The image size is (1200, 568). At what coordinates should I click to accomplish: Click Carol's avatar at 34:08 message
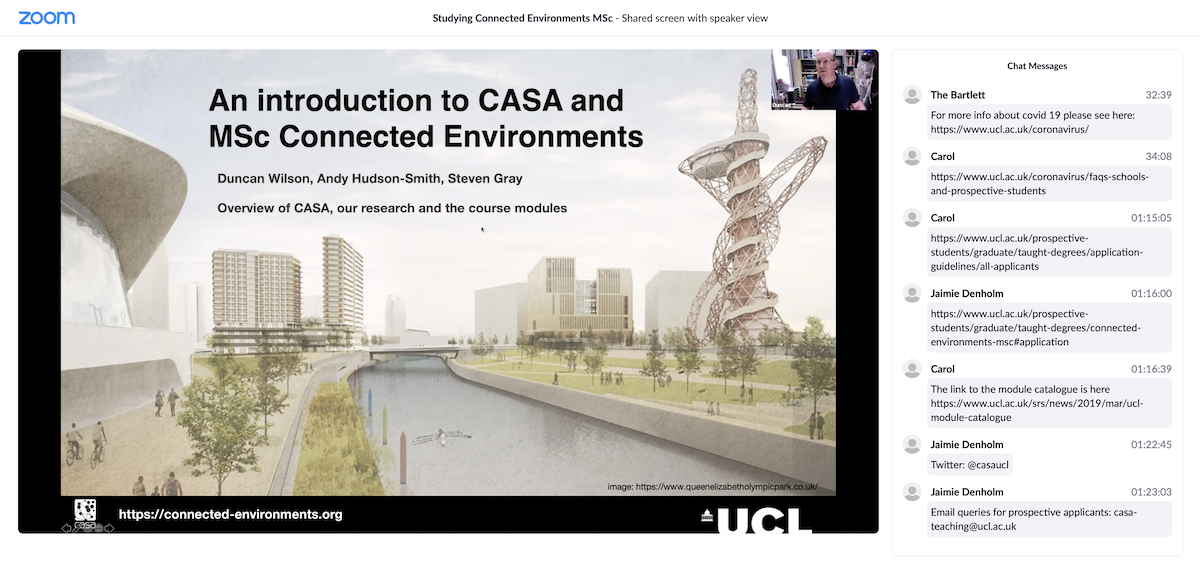coord(912,156)
